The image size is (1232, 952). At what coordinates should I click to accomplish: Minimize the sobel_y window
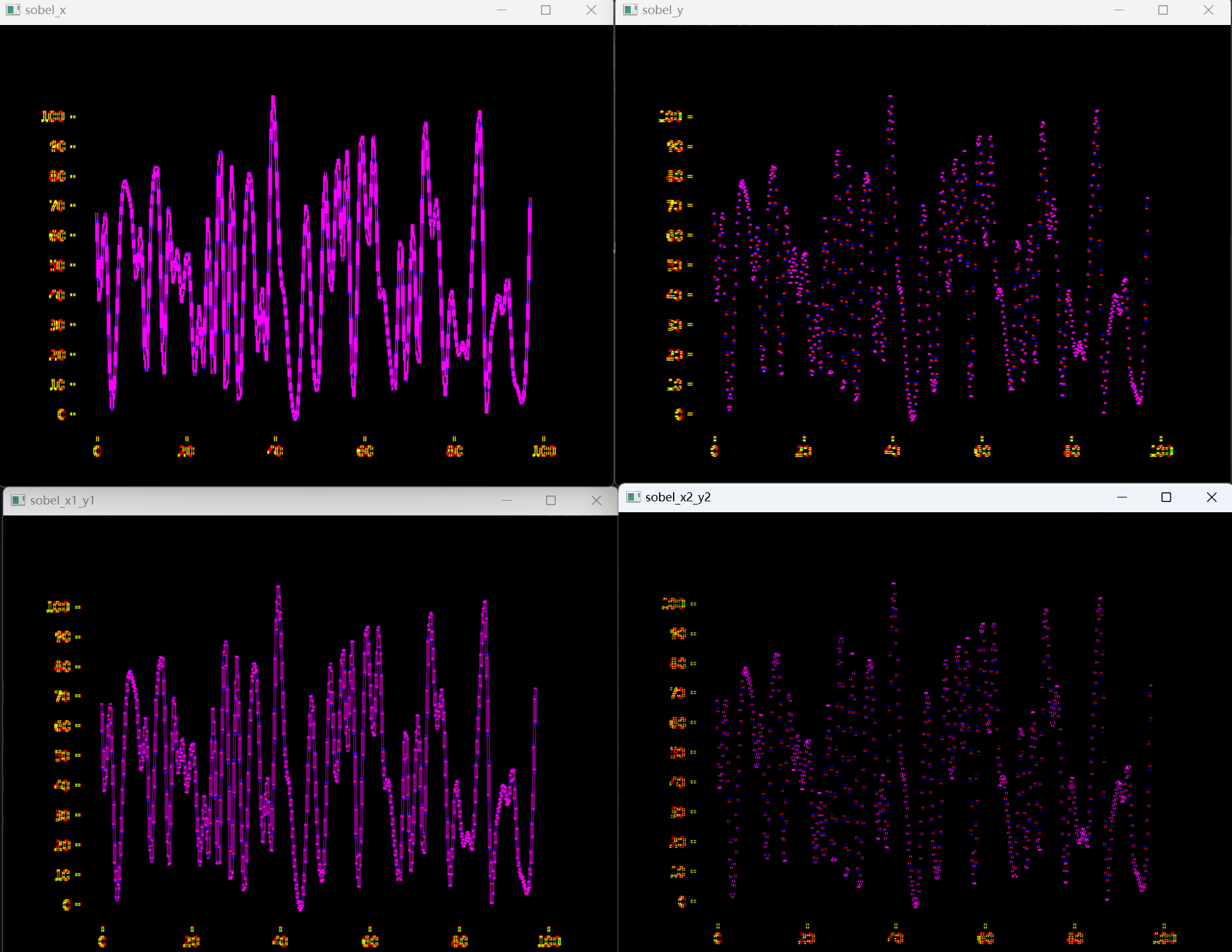click(x=1119, y=10)
